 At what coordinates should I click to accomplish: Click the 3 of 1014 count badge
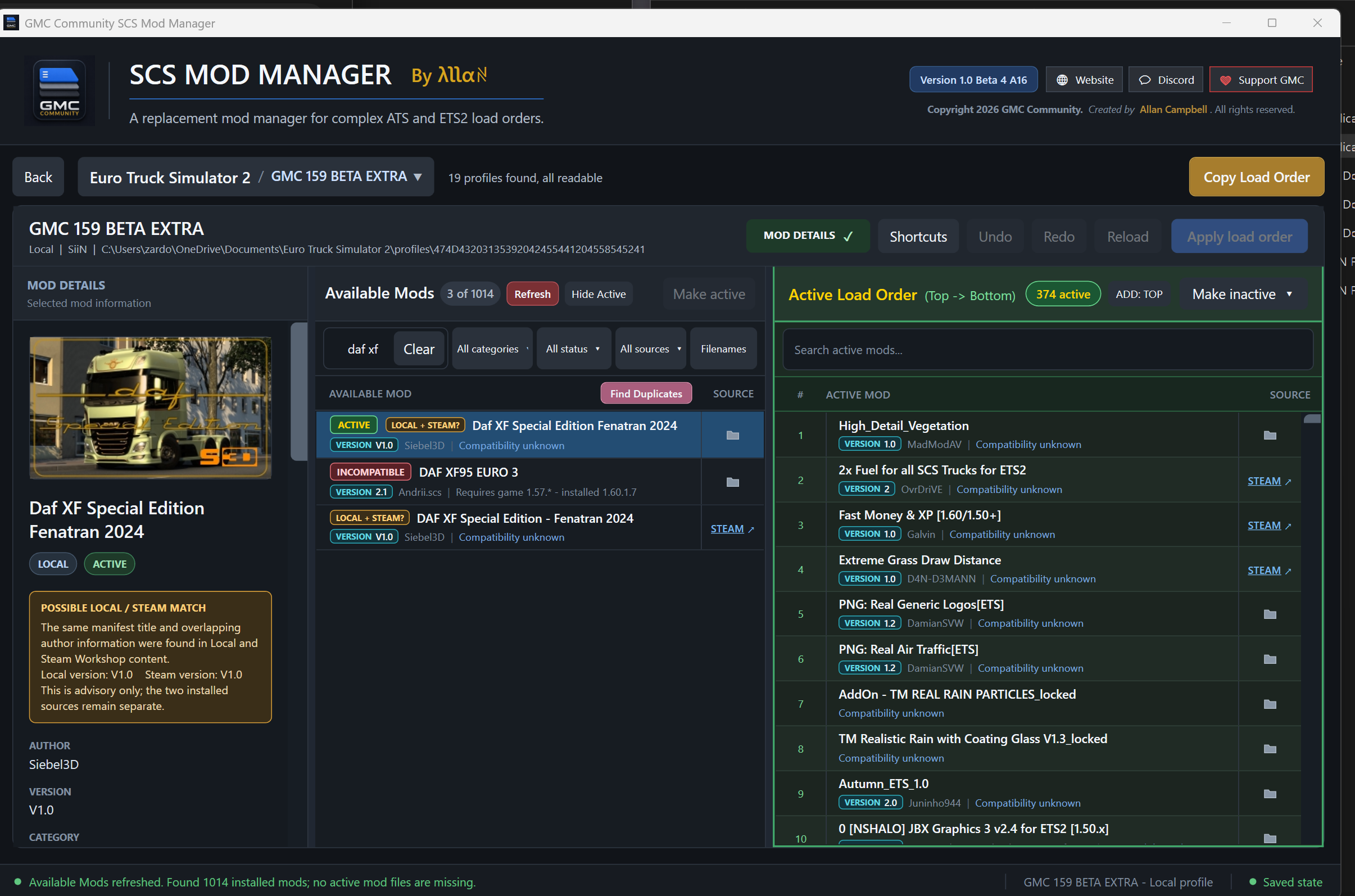tap(470, 294)
